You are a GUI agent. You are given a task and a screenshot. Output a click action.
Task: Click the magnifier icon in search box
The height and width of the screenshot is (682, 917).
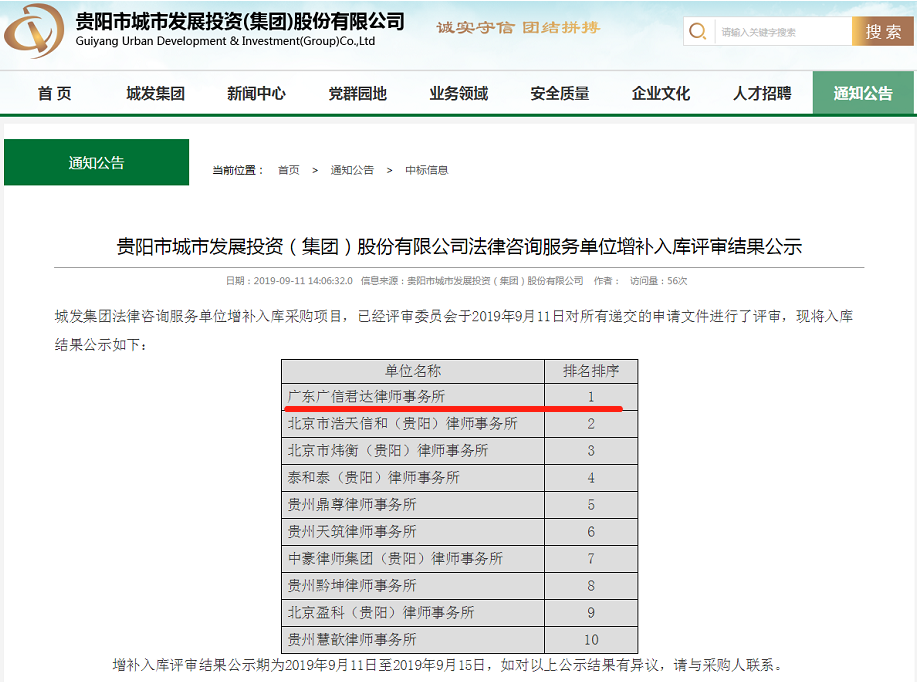pos(698,31)
